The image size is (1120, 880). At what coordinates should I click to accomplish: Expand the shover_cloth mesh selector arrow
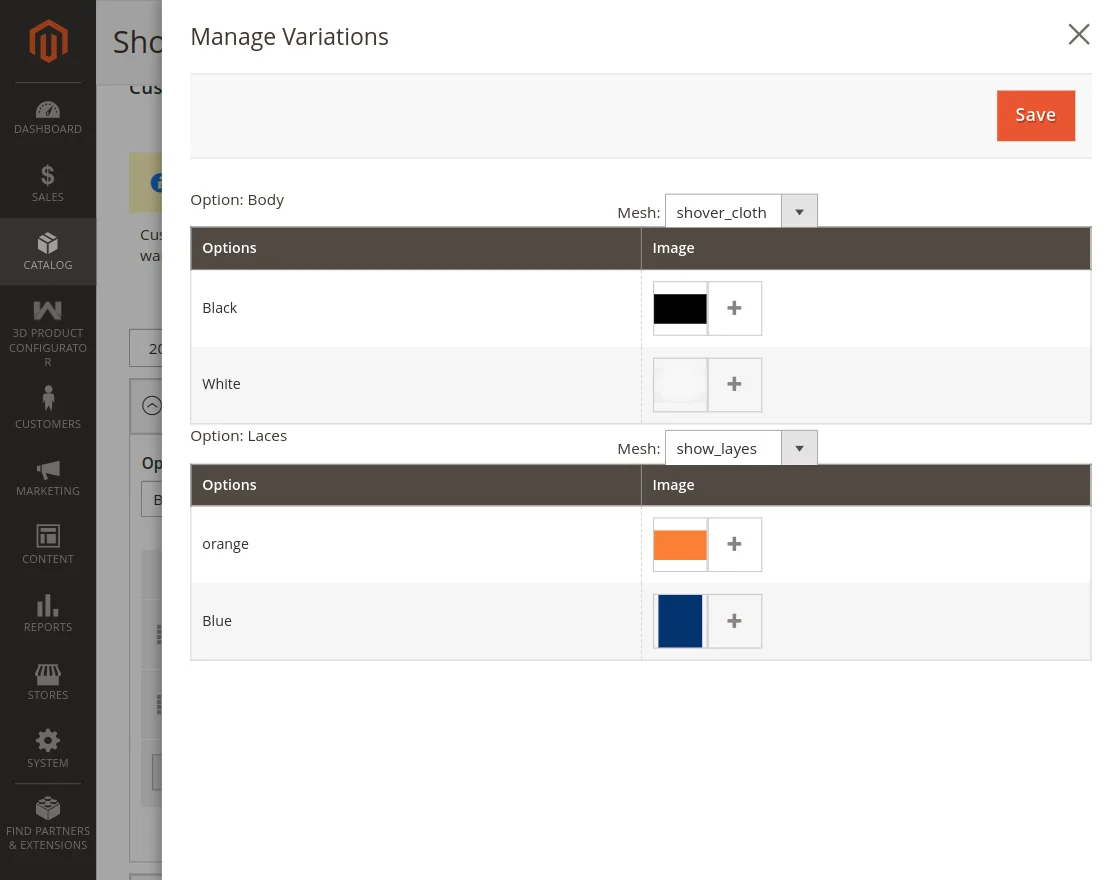pos(799,211)
